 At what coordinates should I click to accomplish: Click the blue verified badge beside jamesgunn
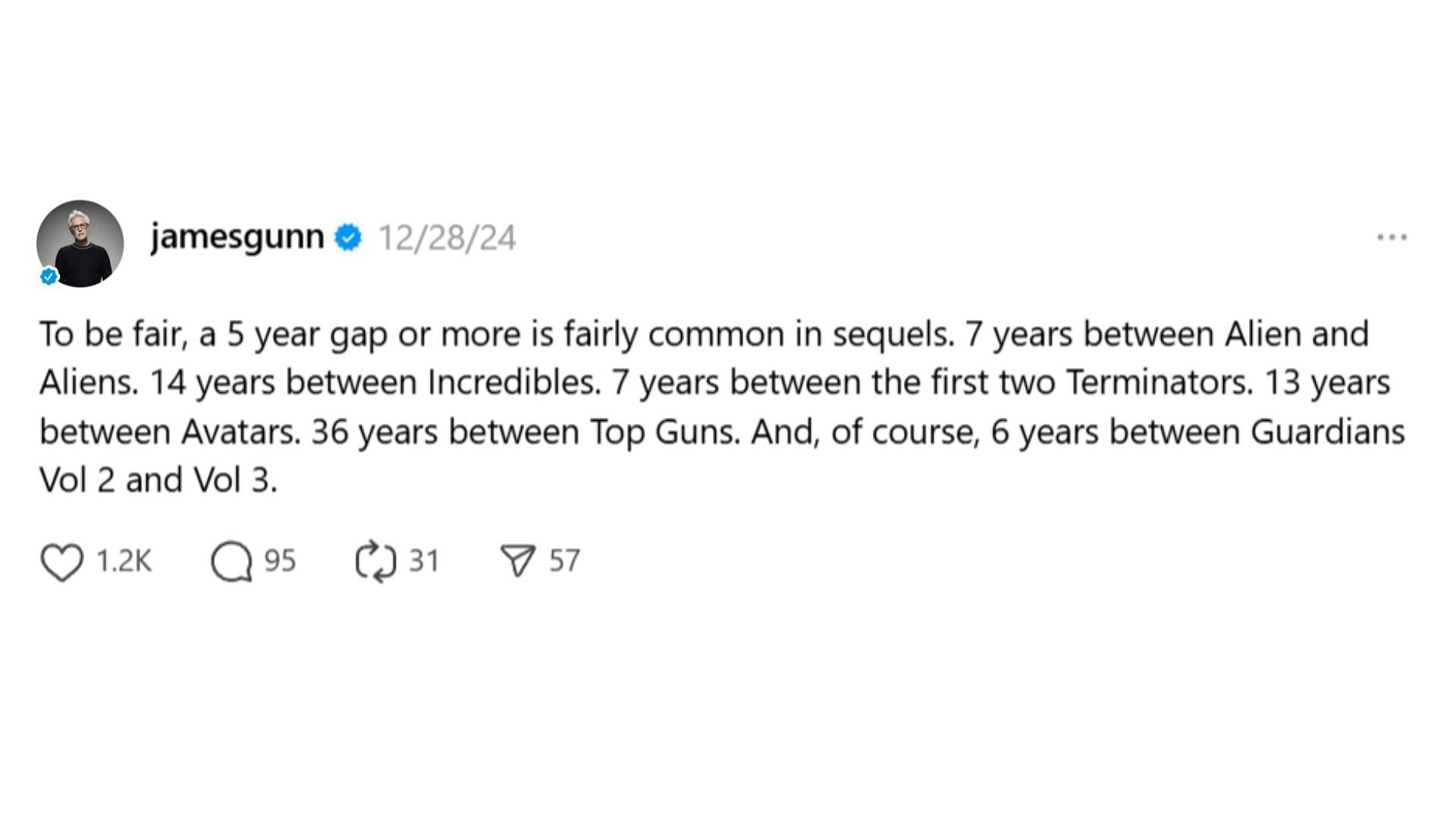point(348,237)
